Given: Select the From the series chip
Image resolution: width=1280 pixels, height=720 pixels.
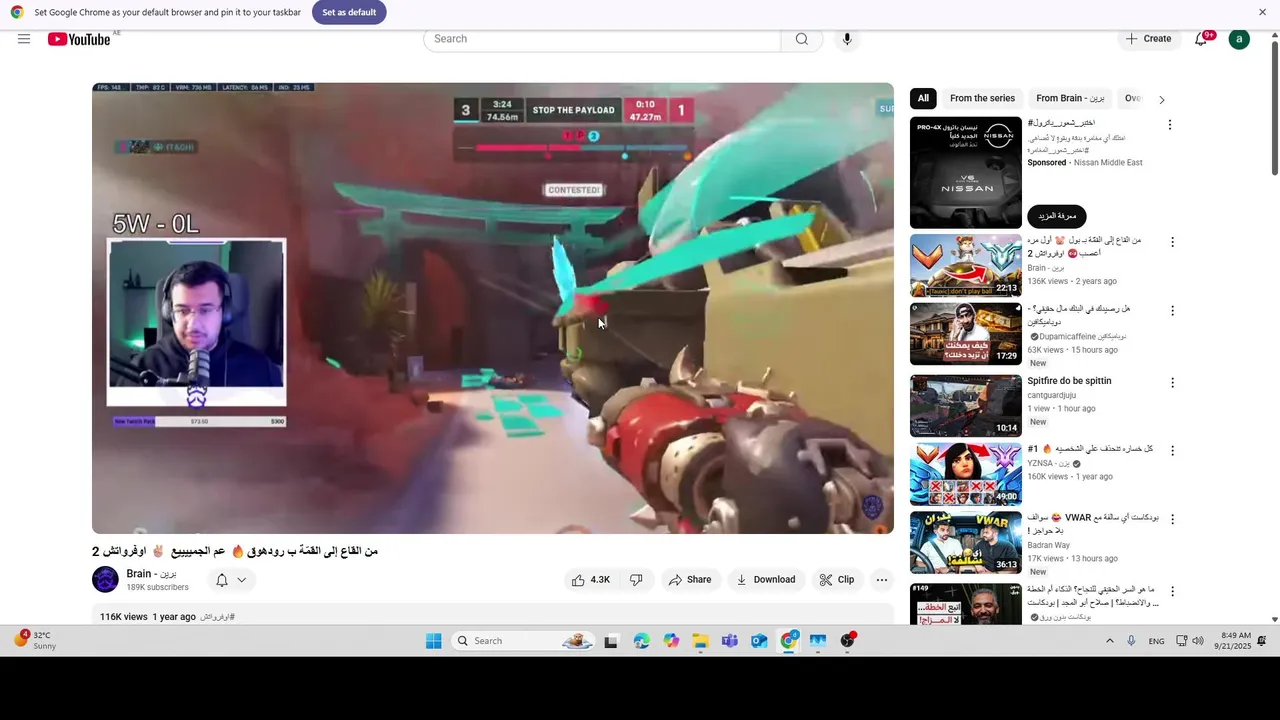Looking at the screenshot, I should tap(982, 98).
